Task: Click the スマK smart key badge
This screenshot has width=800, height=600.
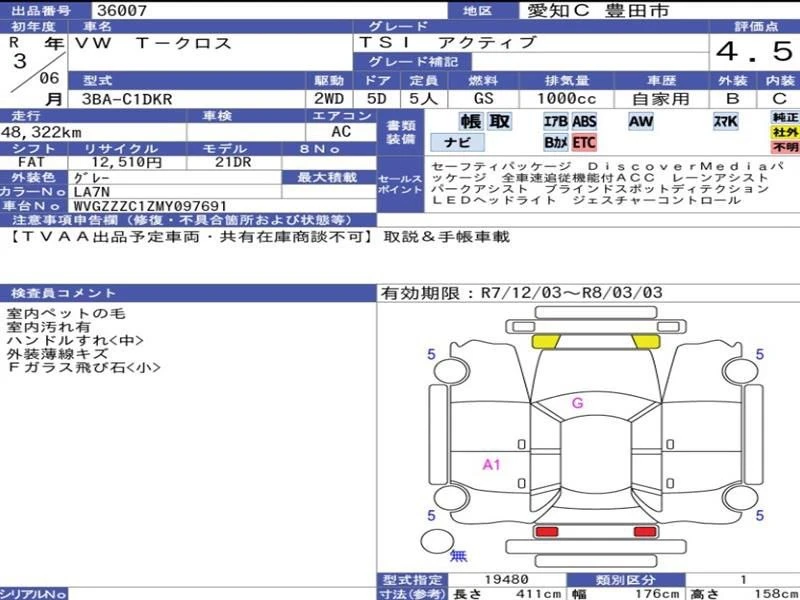Action: click(x=725, y=122)
